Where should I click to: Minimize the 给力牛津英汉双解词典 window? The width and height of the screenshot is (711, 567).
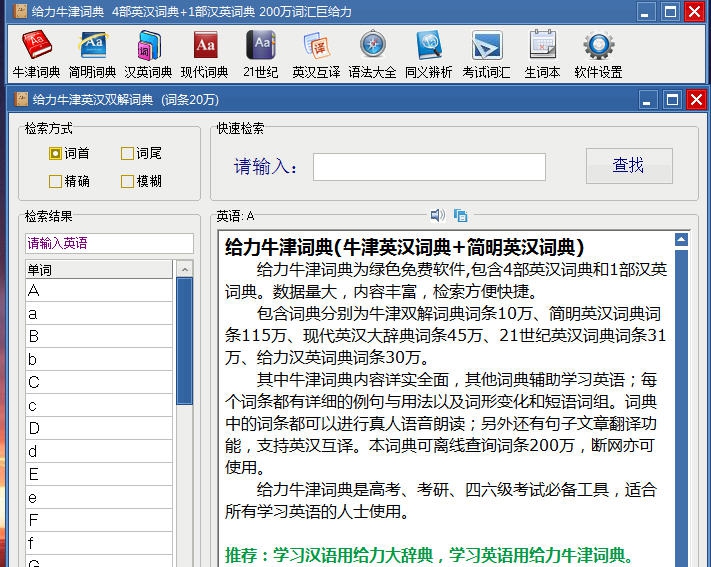647,99
